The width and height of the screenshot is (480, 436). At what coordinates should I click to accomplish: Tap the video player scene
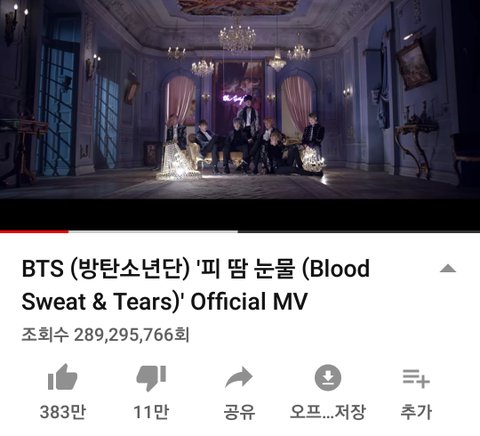click(x=240, y=99)
